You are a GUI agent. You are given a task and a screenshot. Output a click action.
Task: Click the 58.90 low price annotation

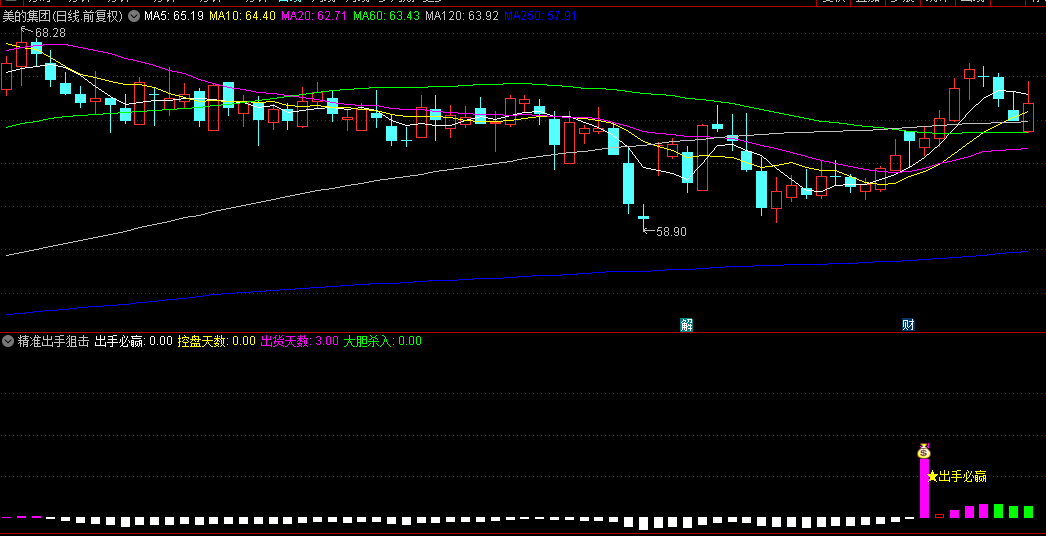click(671, 232)
